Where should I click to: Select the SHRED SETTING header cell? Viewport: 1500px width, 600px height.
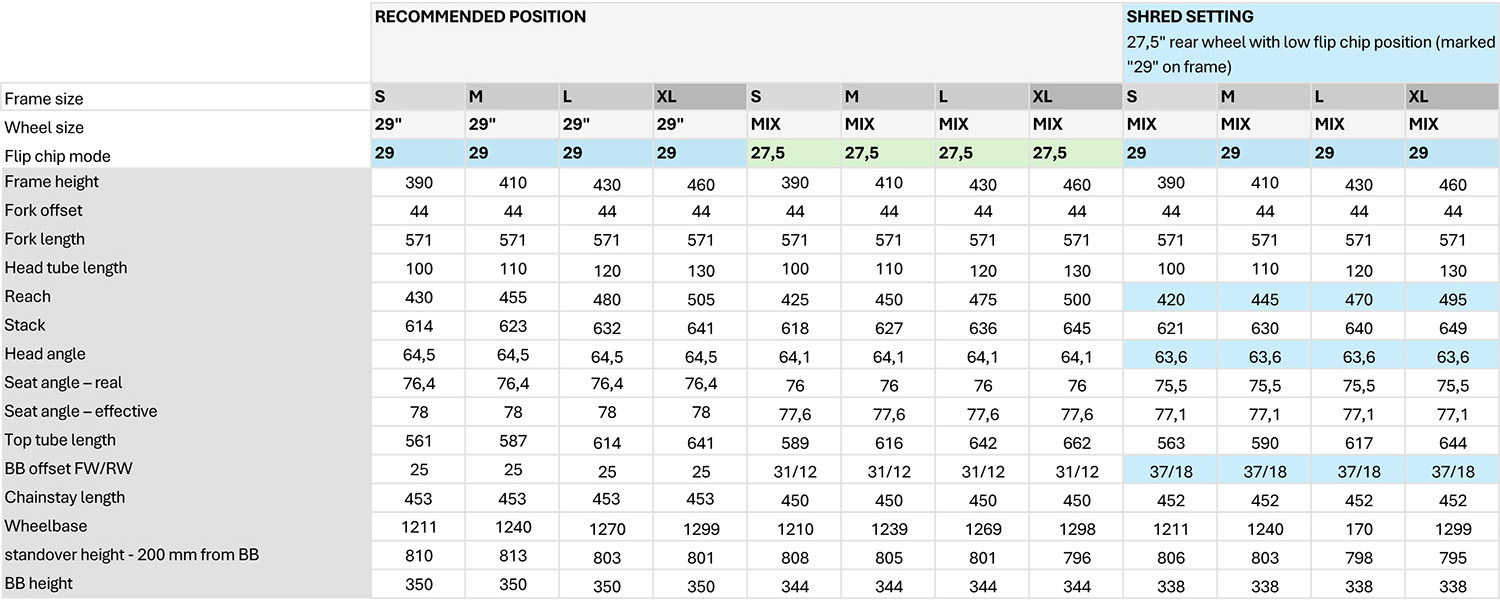(x=1311, y=42)
